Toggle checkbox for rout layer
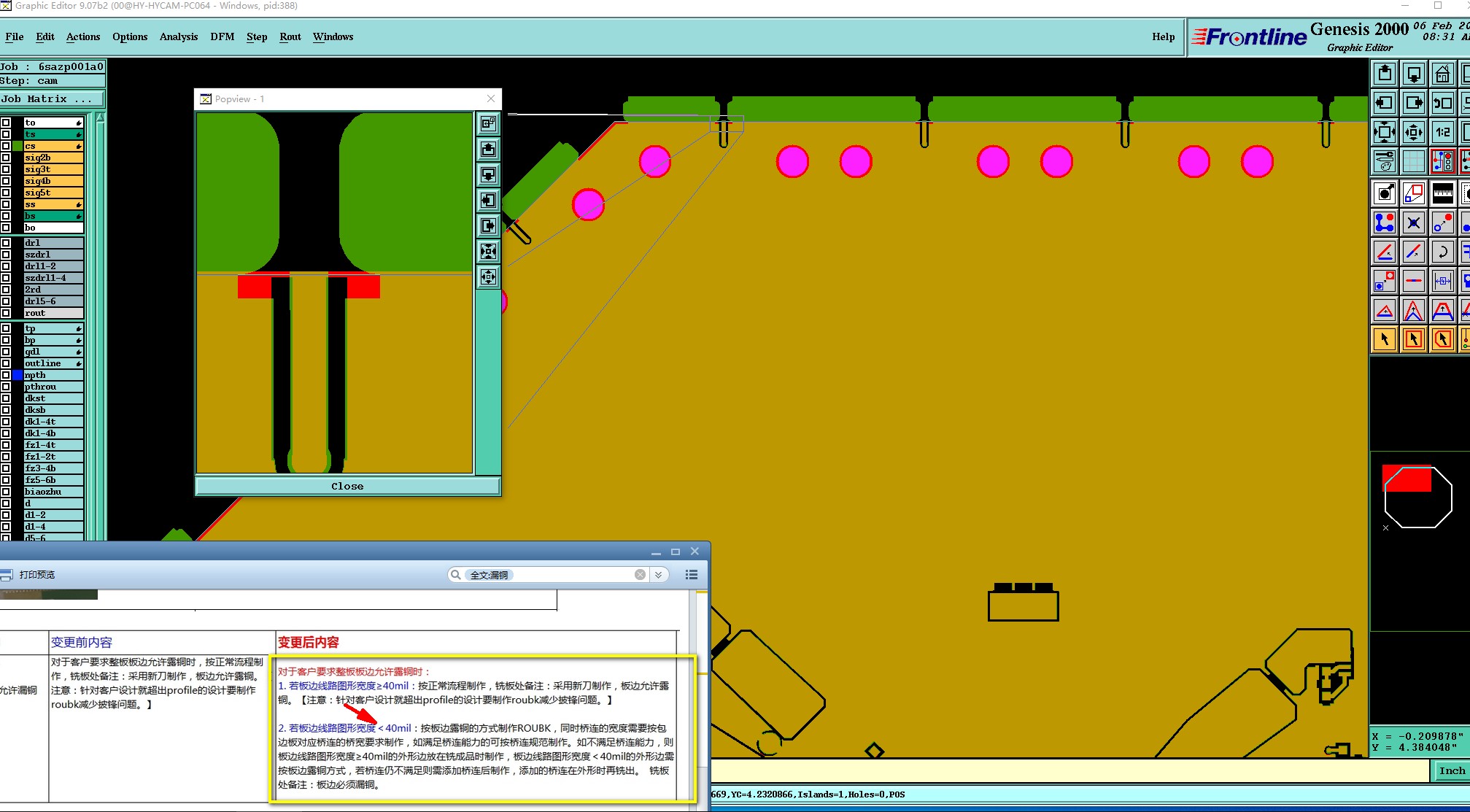This screenshot has height=812, width=1470. pyautogui.click(x=6, y=313)
